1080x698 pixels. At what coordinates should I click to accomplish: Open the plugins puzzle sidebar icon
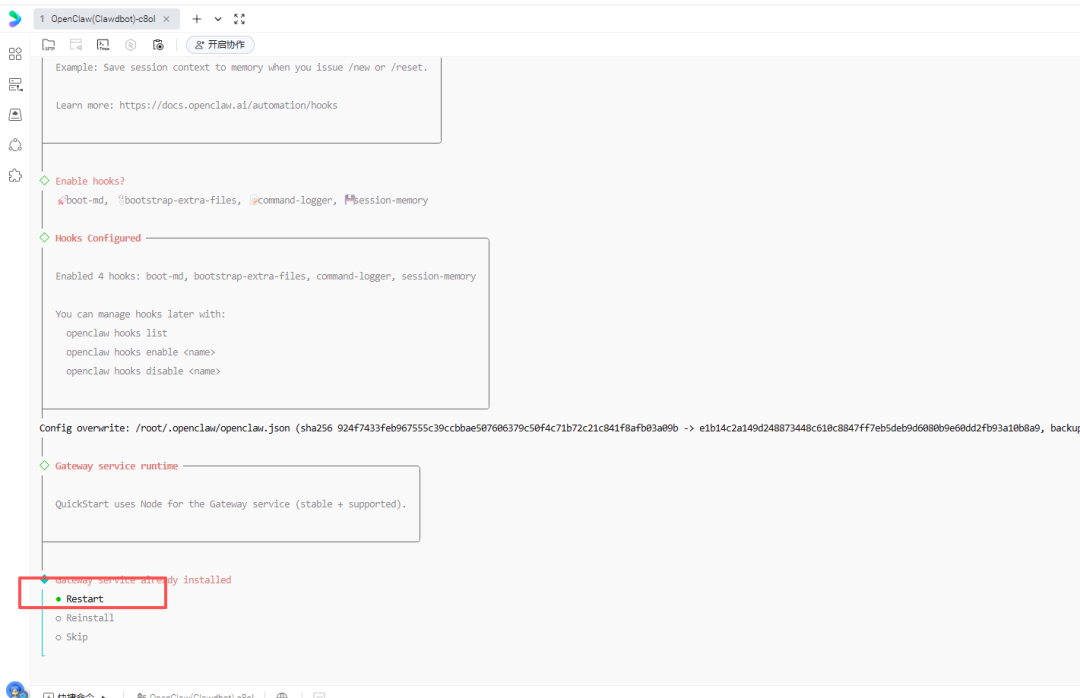(15, 175)
